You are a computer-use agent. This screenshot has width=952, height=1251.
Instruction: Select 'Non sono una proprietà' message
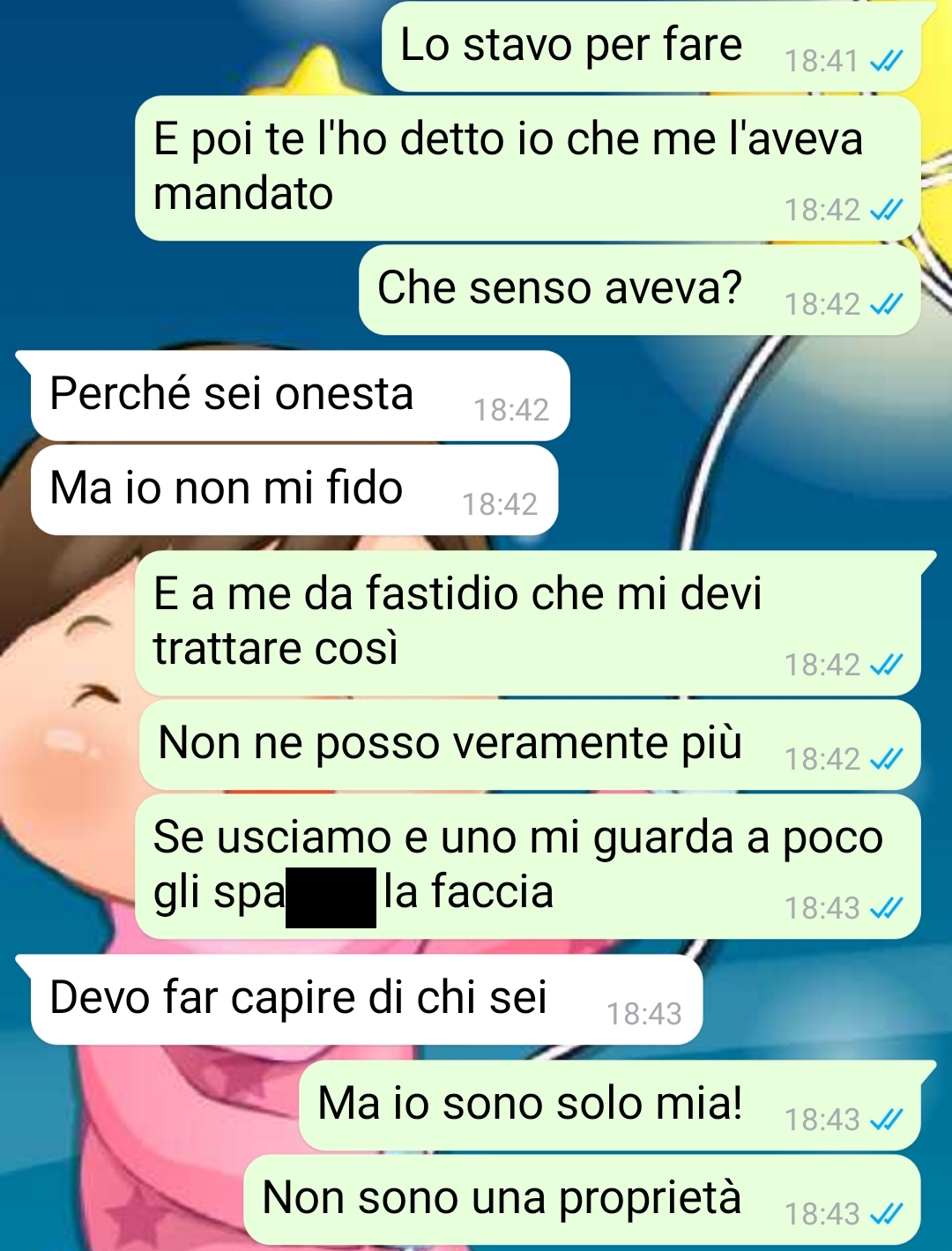[582, 1200]
